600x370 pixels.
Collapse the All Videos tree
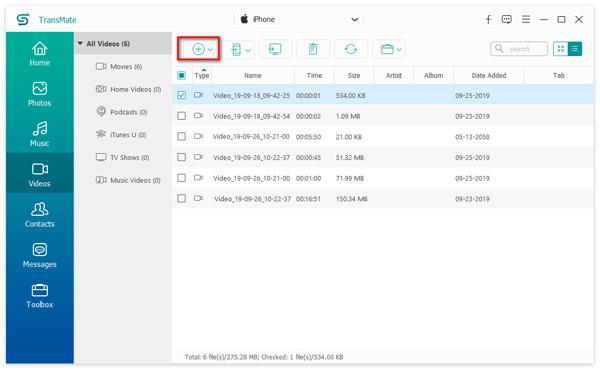[80, 44]
